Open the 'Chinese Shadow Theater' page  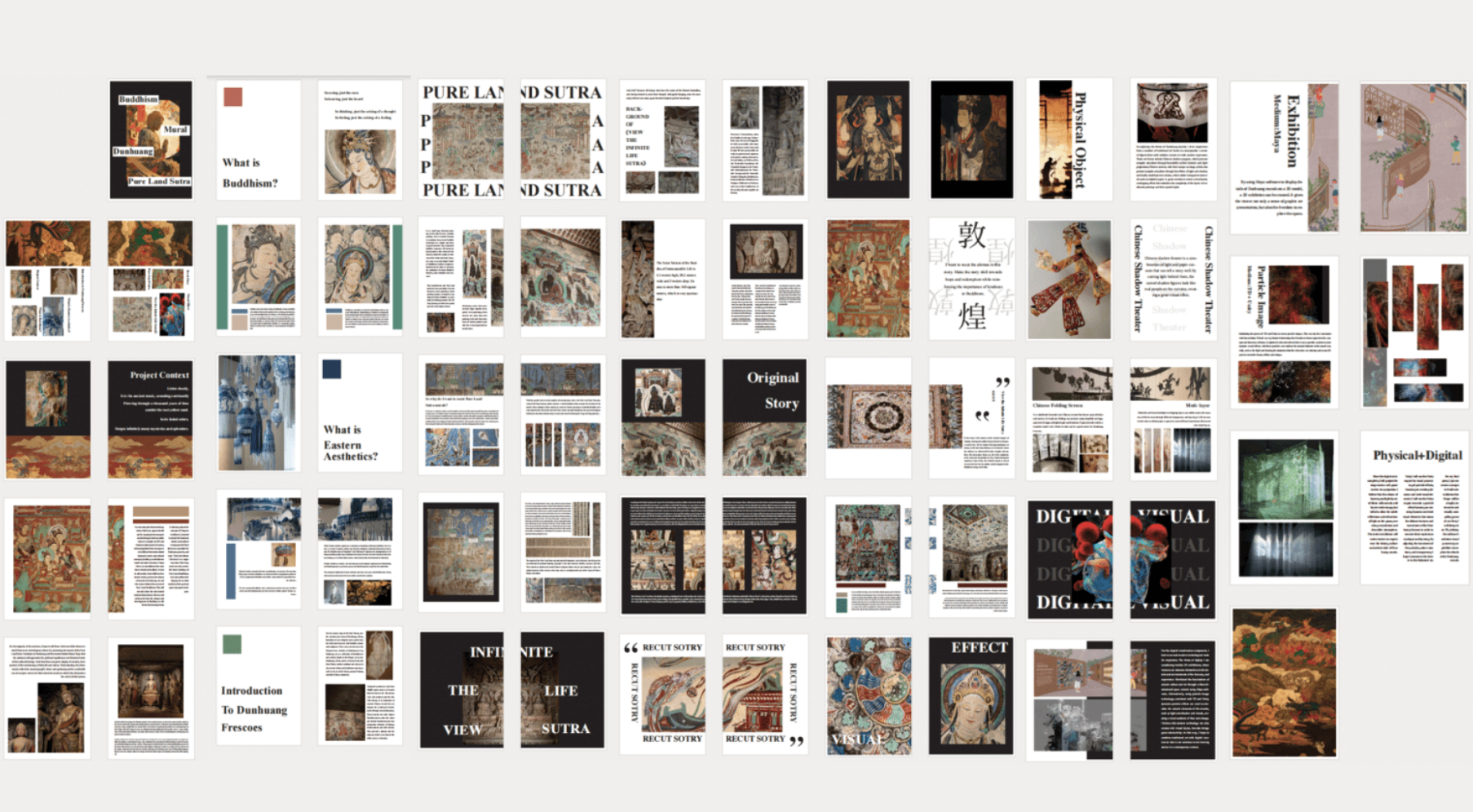1173,279
